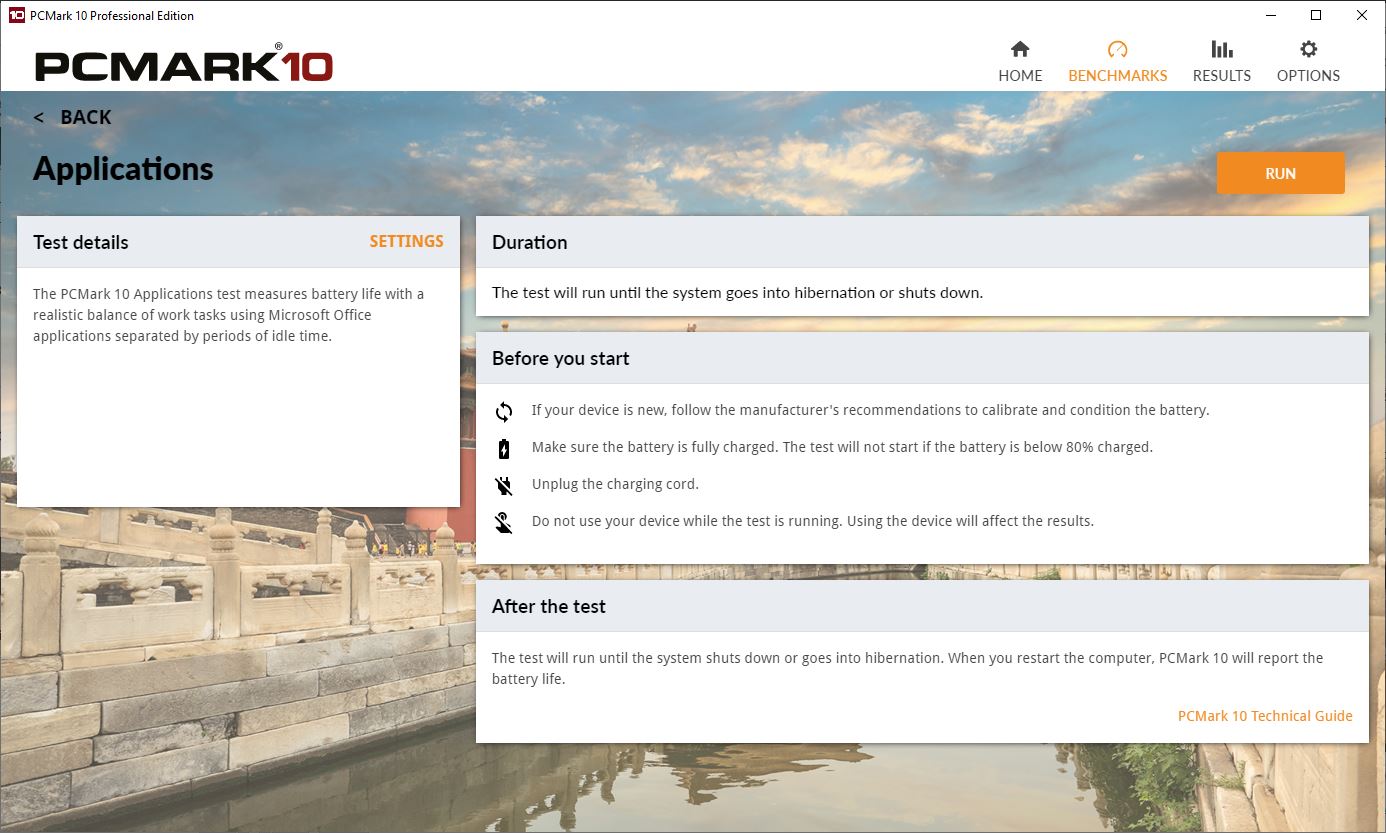
Task: Click the Benchmarks gauge icon
Action: [1118, 49]
